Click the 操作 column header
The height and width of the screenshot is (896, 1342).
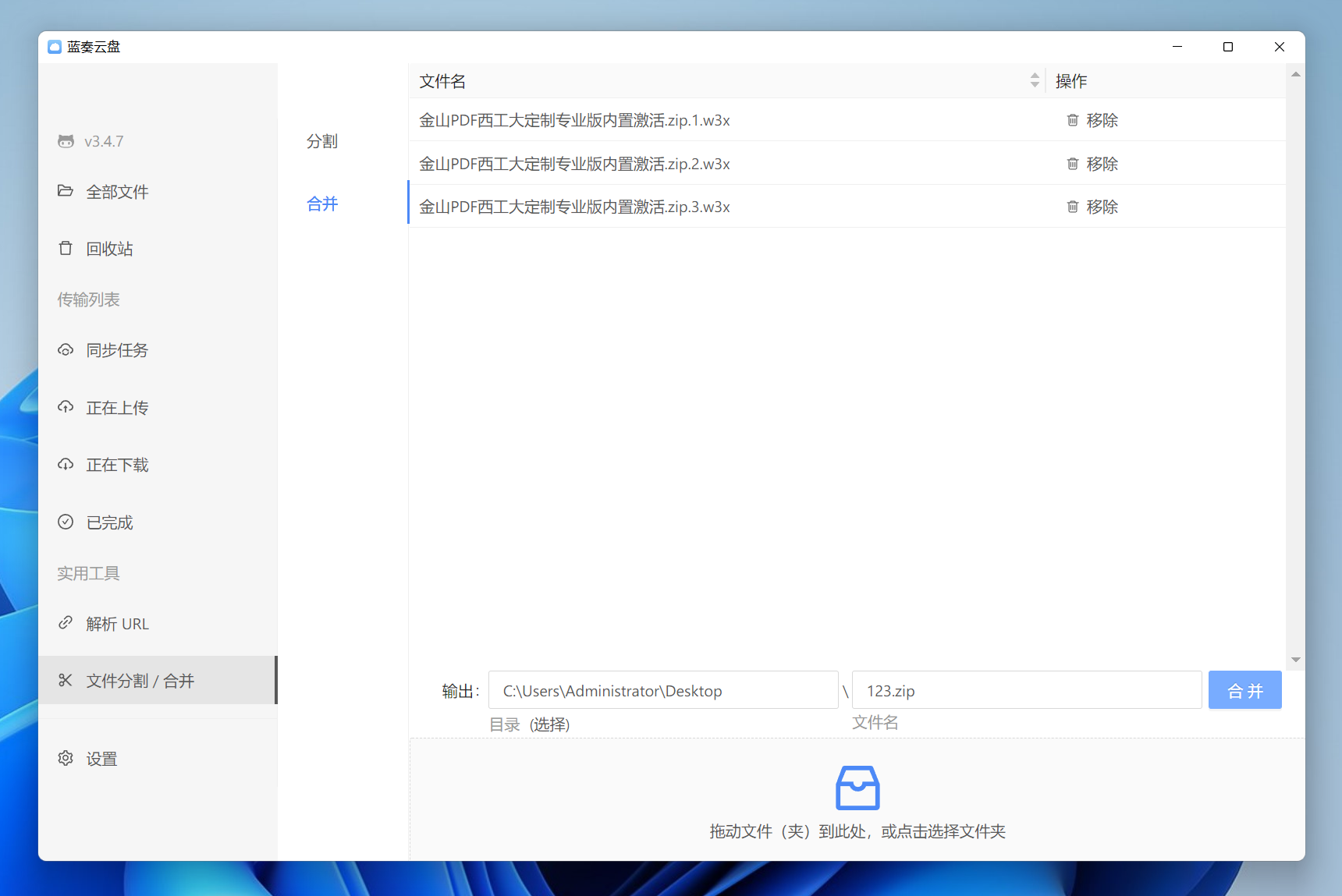1070,81
